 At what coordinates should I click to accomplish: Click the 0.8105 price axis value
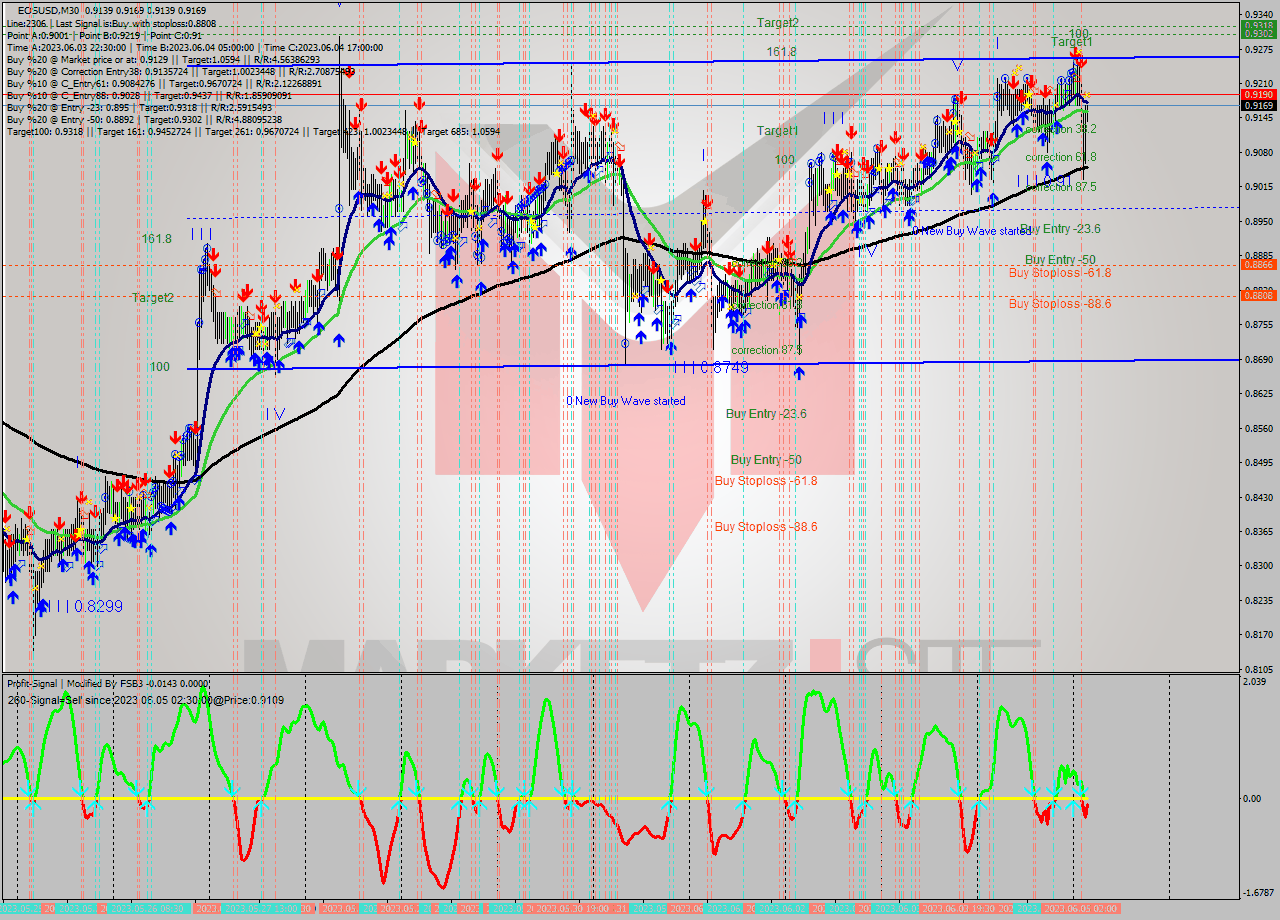[x=1257, y=668]
